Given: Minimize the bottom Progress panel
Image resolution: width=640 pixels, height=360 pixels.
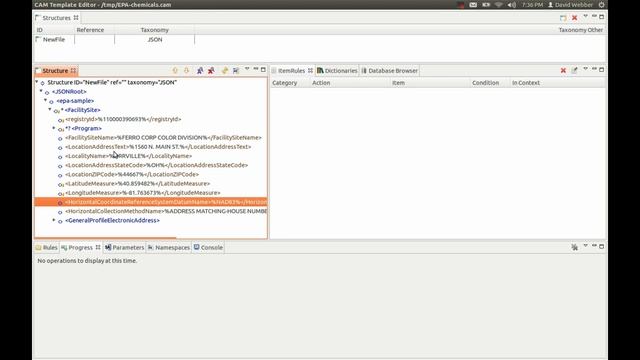Looking at the screenshot, I should 594,246.
